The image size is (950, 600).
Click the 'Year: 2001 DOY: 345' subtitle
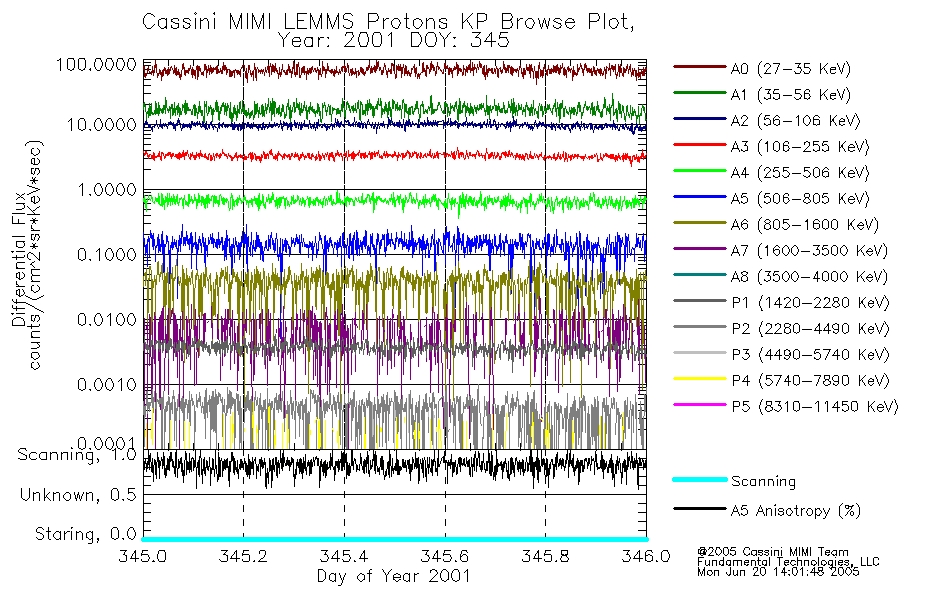(x=394, y=41)
